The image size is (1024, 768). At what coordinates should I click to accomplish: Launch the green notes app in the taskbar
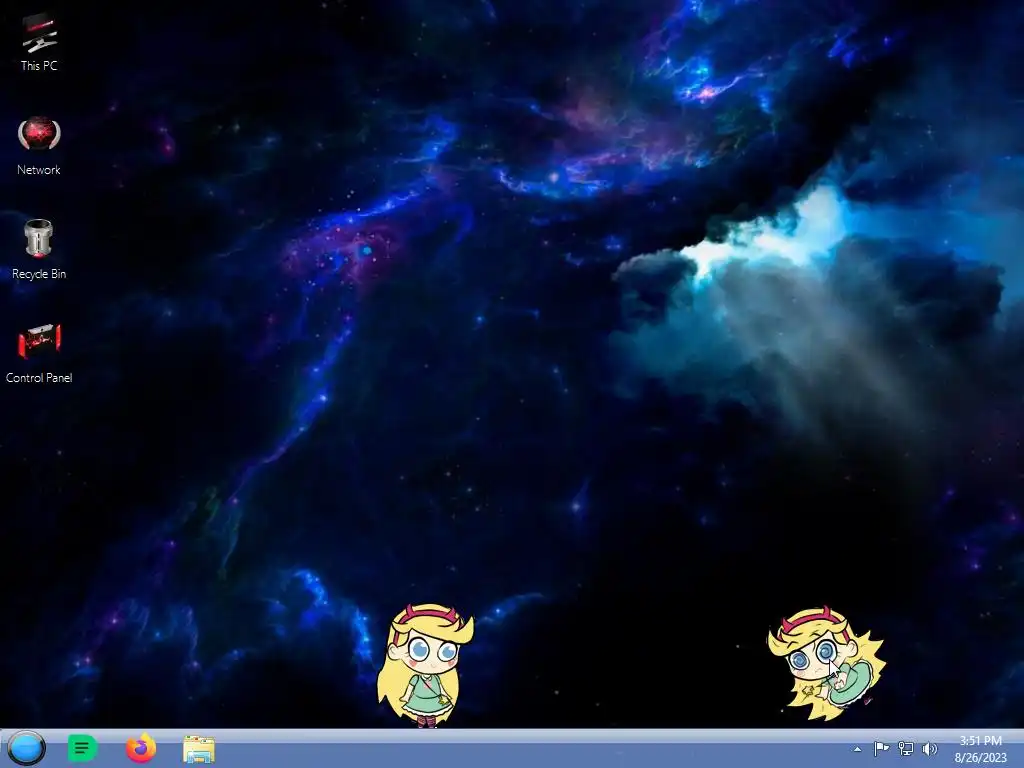pos(82,748)
